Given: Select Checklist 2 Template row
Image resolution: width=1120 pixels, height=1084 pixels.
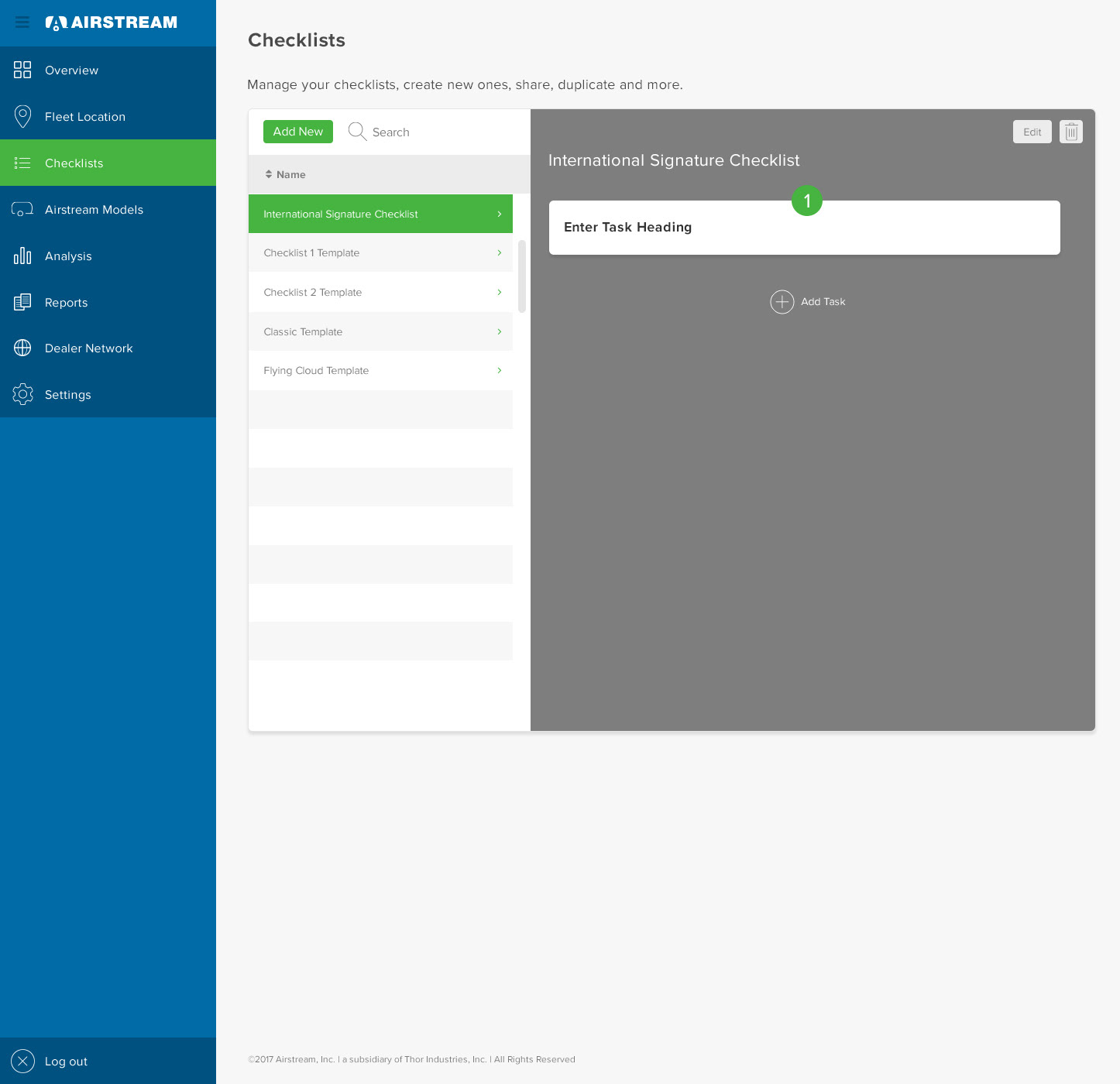Looking at the screenshot, I should (x=380, y=292).
